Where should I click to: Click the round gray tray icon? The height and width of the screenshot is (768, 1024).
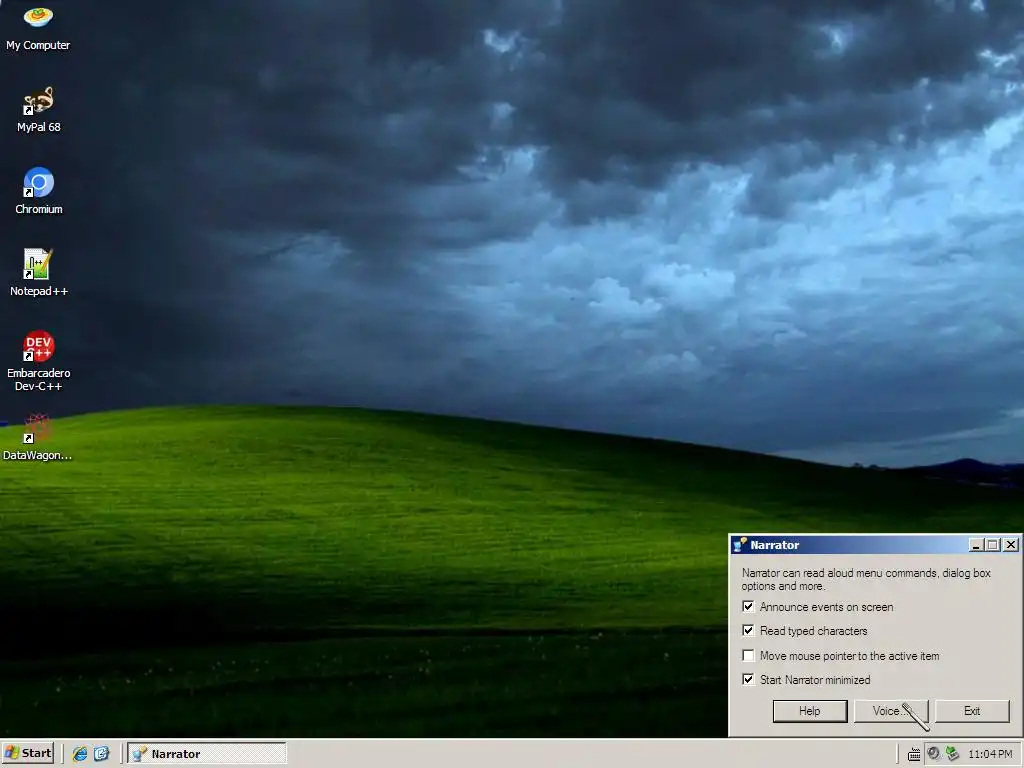934,754
